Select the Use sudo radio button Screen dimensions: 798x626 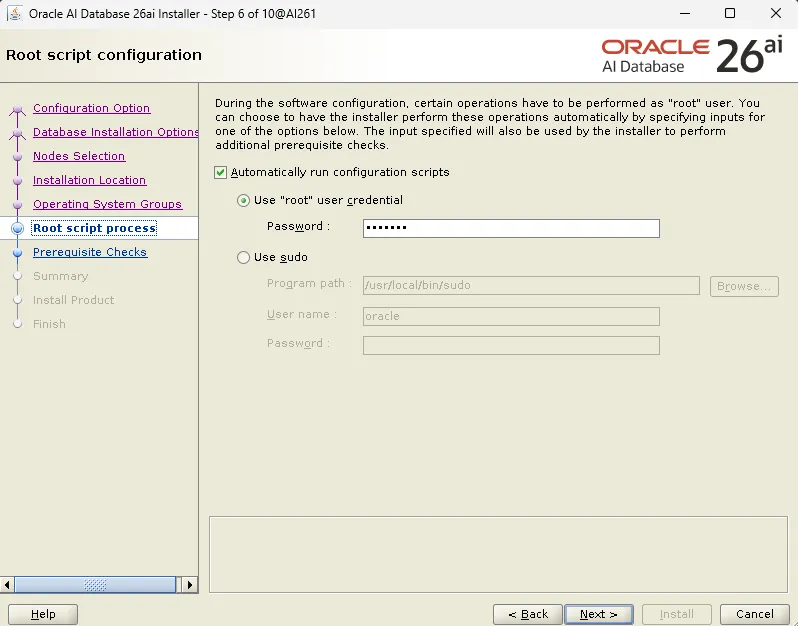coord(243,258)
